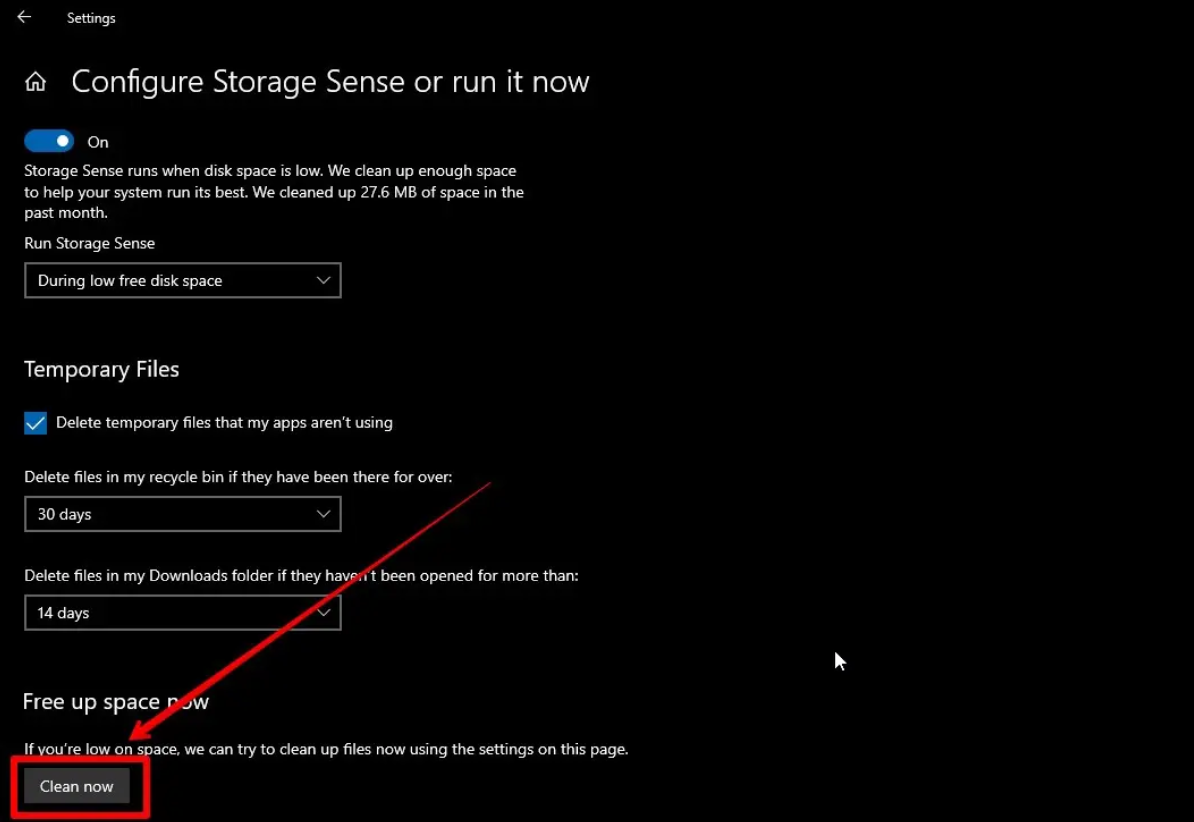Image resolution: width=1194 pixels, height=822 pixels.
Task: Click the chevron arrow beside "14 days"
Action: [323, 613]
